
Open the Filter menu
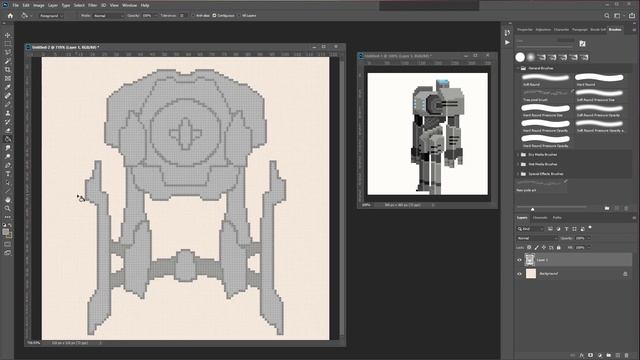click(93, 5)
